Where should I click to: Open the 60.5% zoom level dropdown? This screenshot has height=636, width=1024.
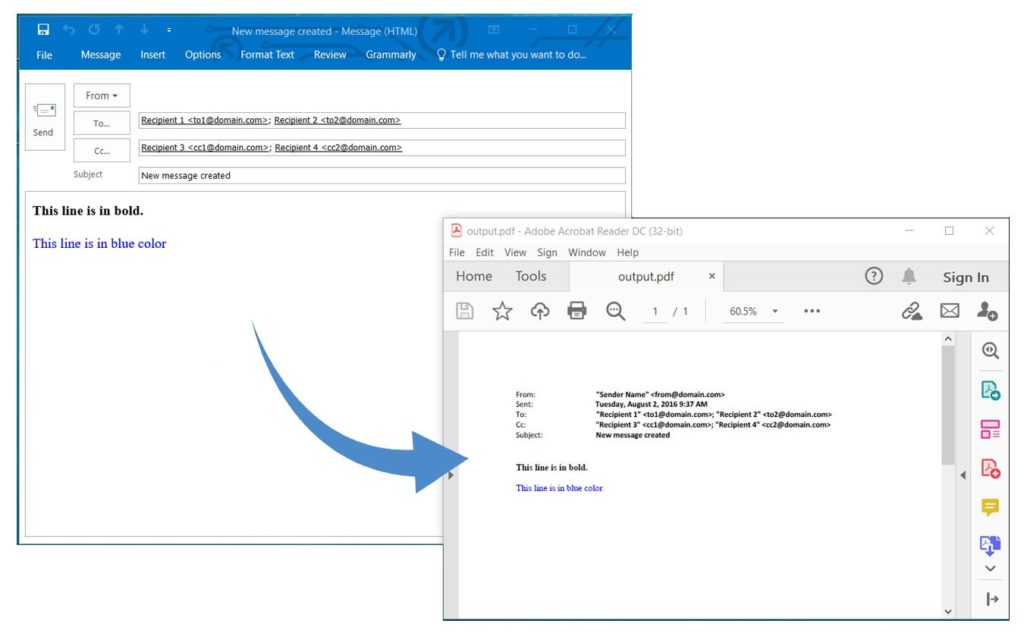(774, 312)
